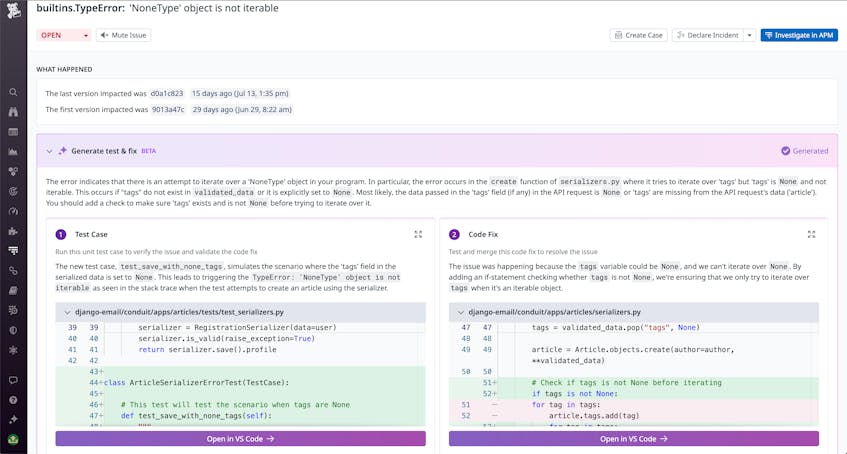Click the removed 'for tag in tags:' line
847x454 pixels.
pos(634,405)
